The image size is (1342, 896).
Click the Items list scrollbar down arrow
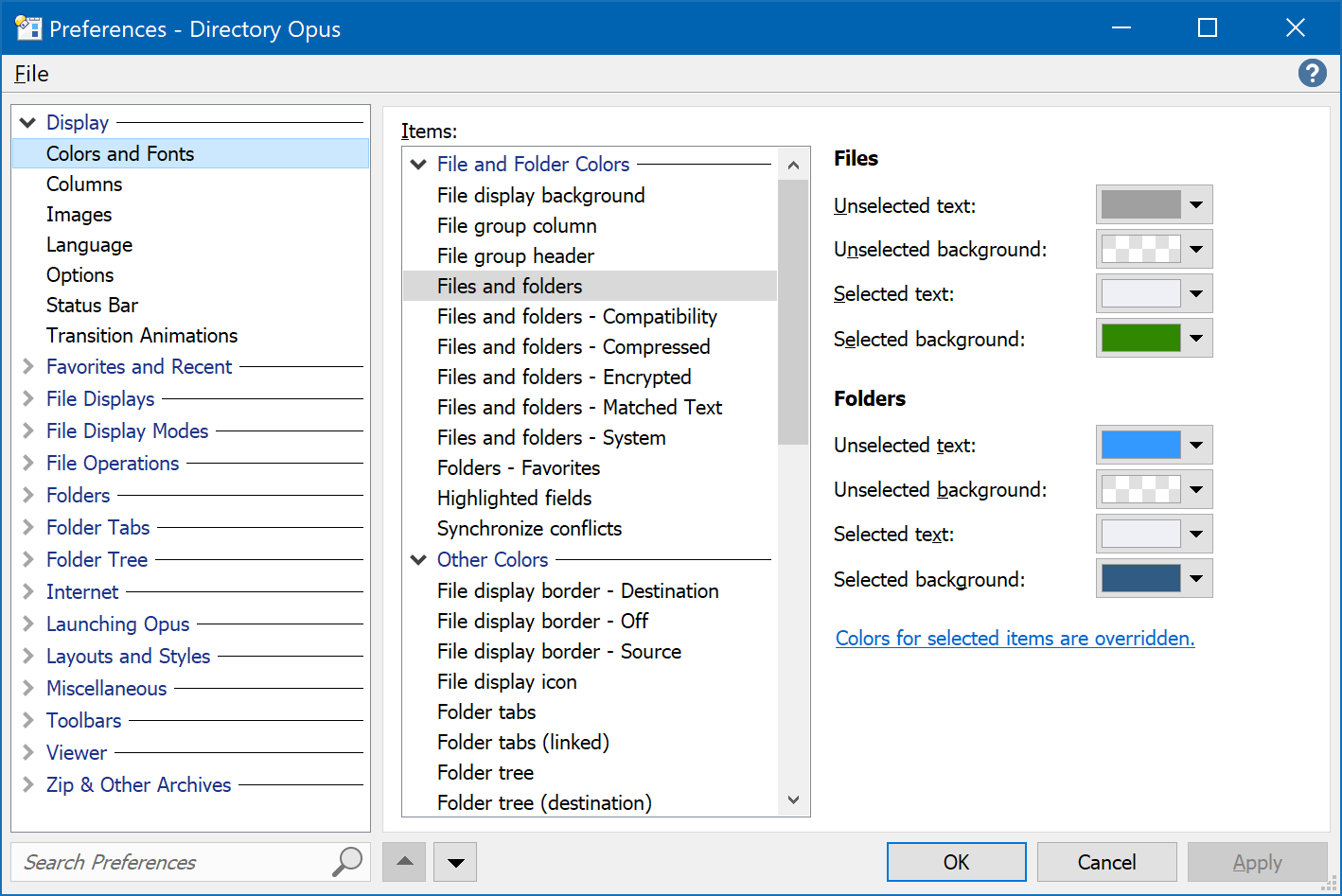pyautogui.click(x=793, y=800)
